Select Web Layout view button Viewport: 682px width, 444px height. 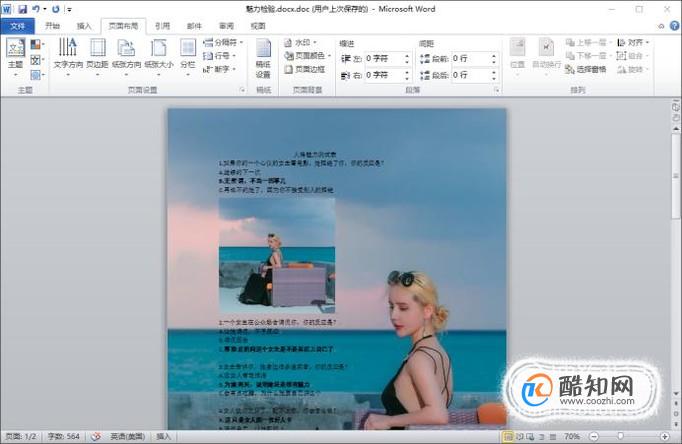pyautogui.click(x=530, y=436)
